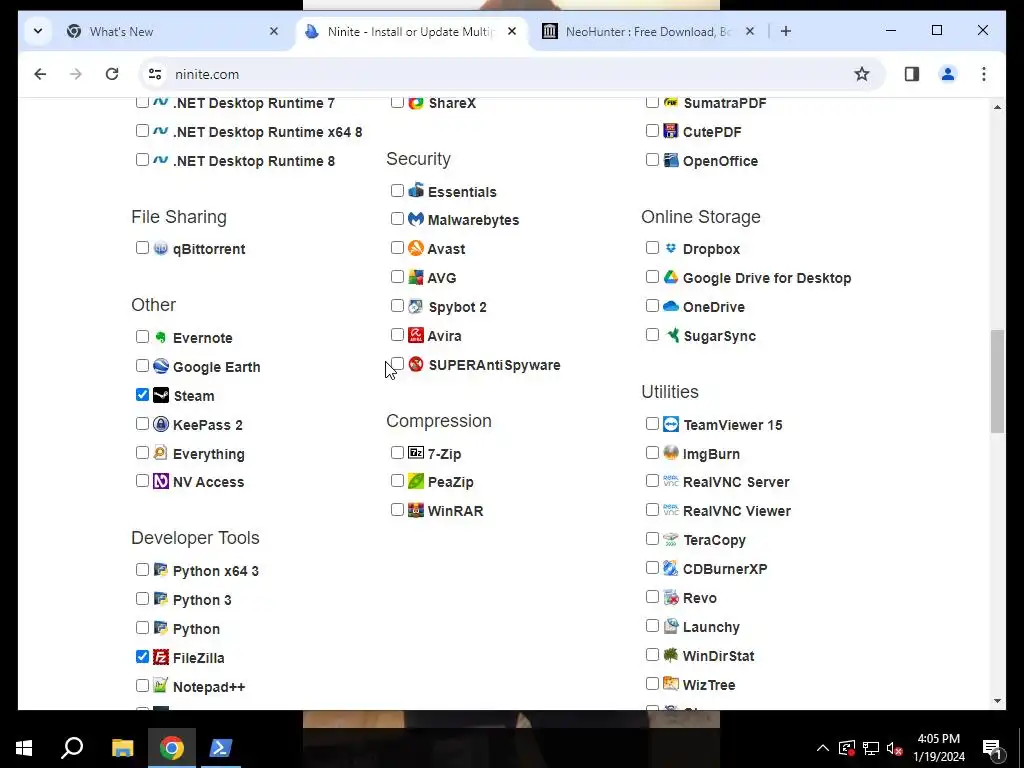
Task: Check the Notepad++ checkbox
Action: click(142, 686)
